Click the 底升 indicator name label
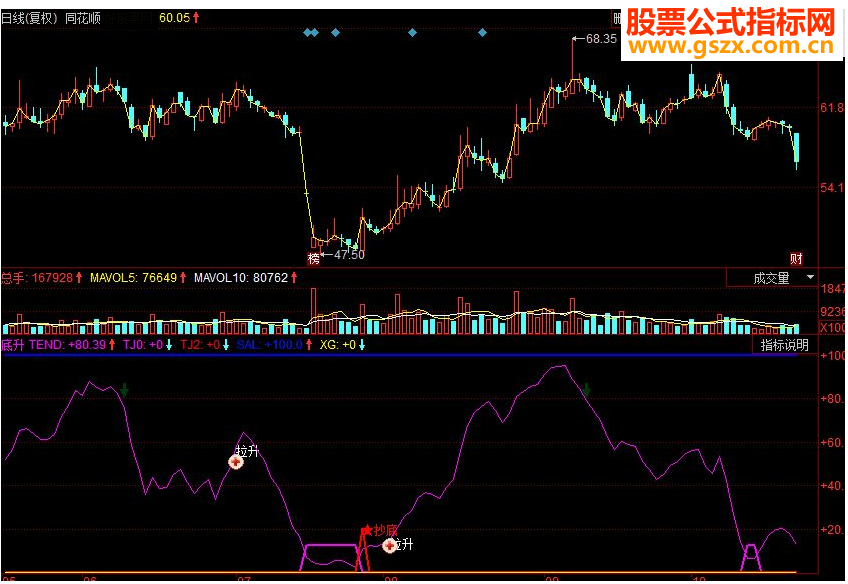The image size is (848, 584). click(12, 343)
